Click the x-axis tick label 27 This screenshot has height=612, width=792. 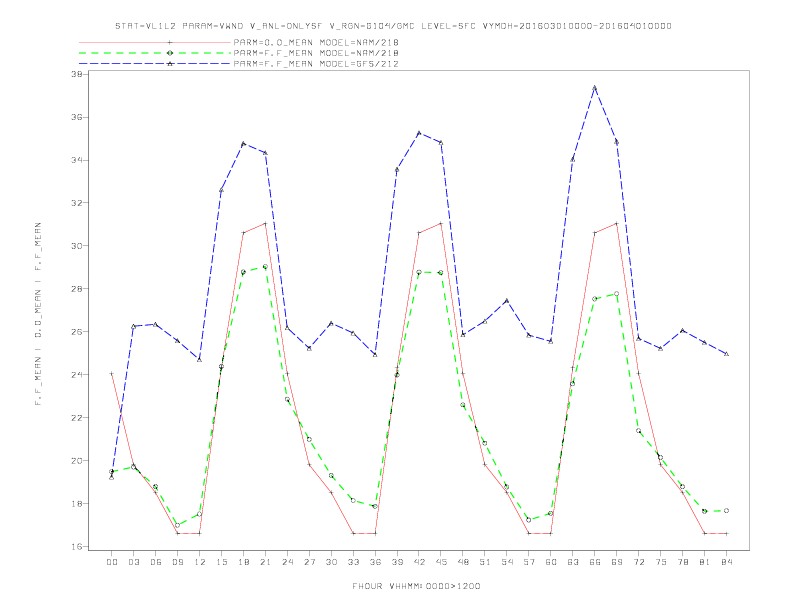[309, 562]
